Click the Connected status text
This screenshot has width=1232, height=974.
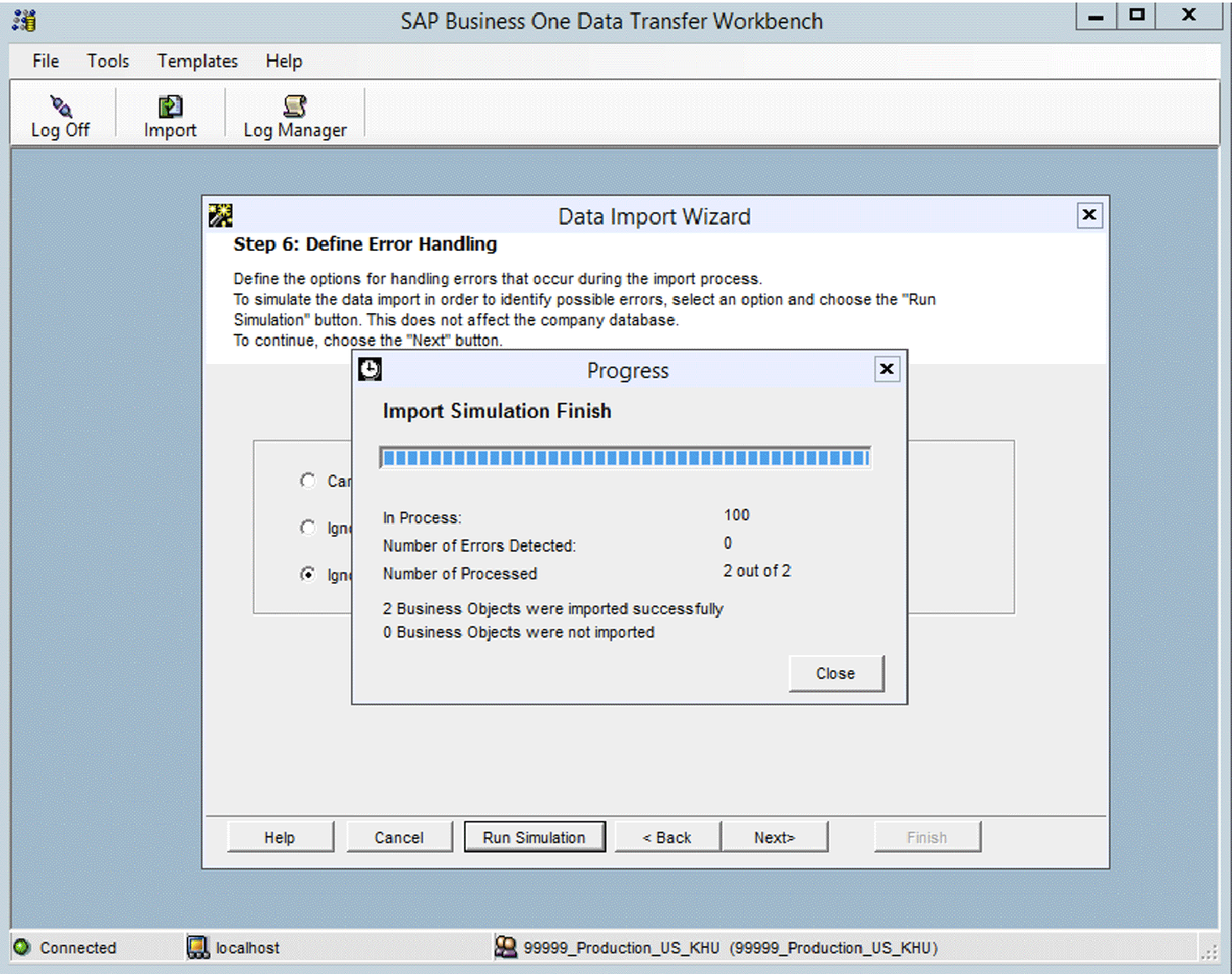tap(78, 947)
